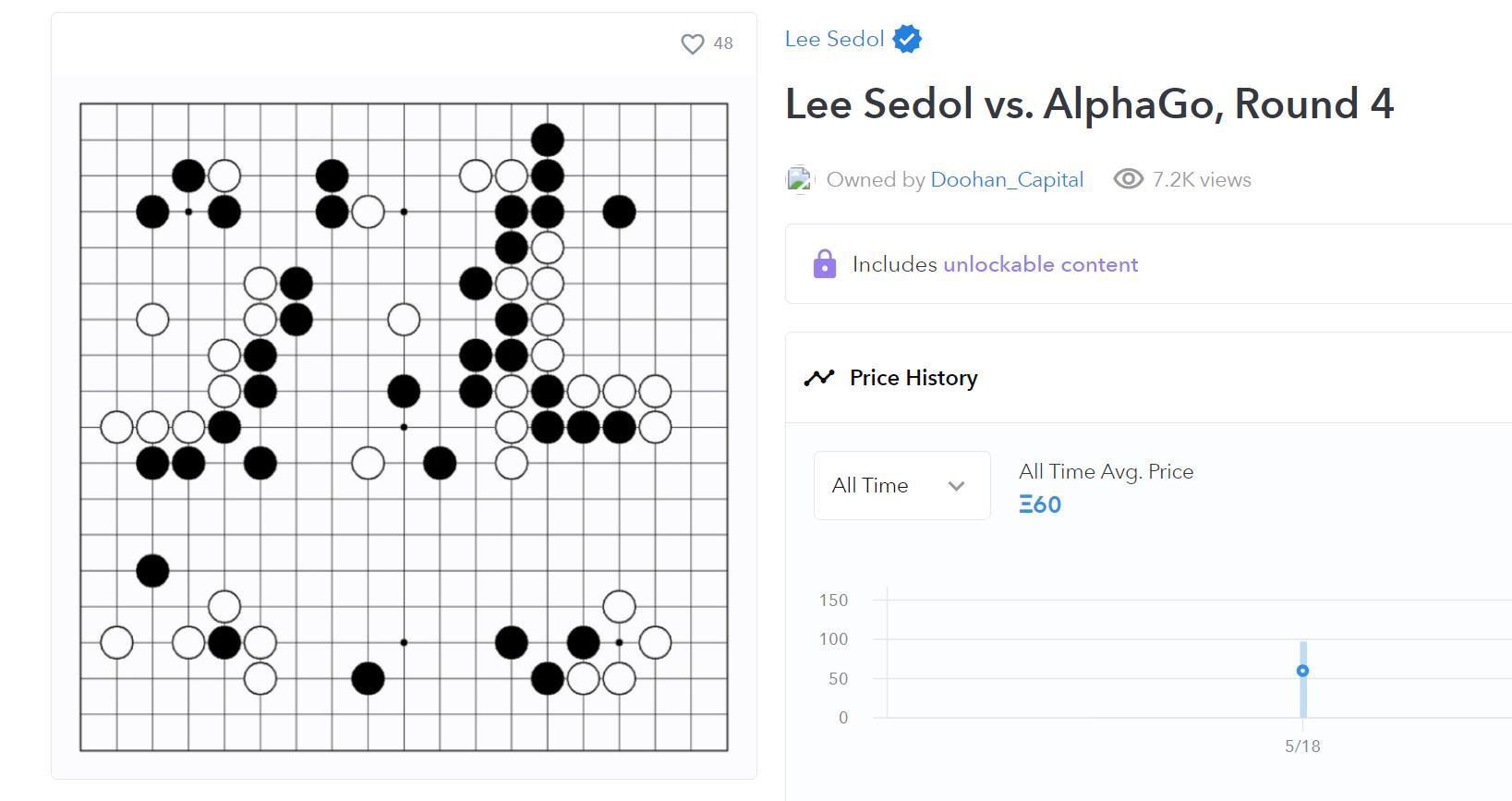Click the blue verified badge next to Lee Sedol
Viewport: 1512px width, 801px height.
pyautogui.click(x=906, y=38)
